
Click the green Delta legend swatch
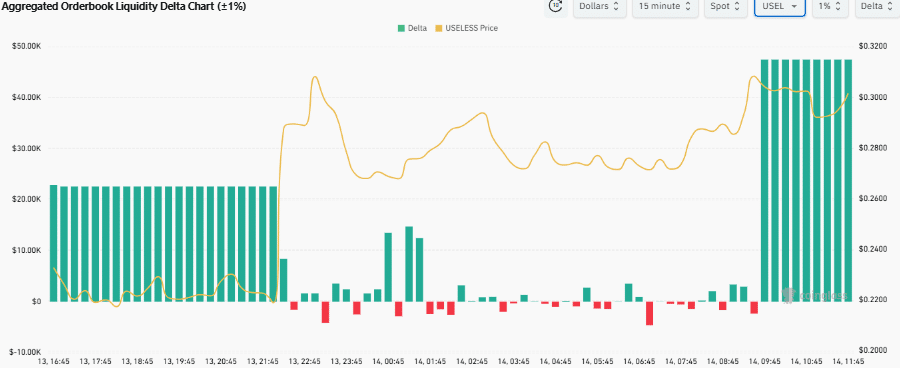[x=401, y=28]
